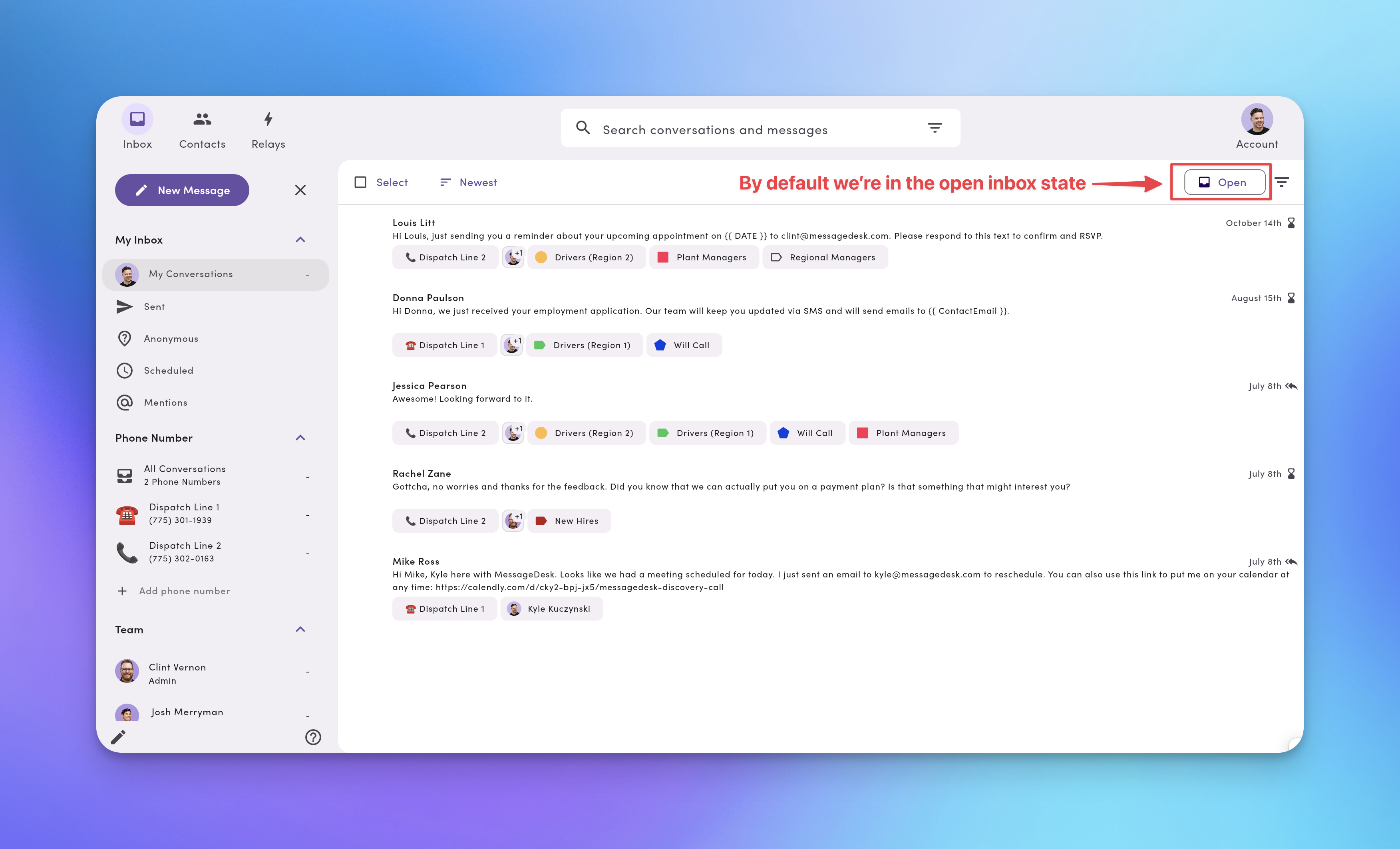The image size is (1400, 849).
Task: Open the help question mark icon
Action: point(313,736)
